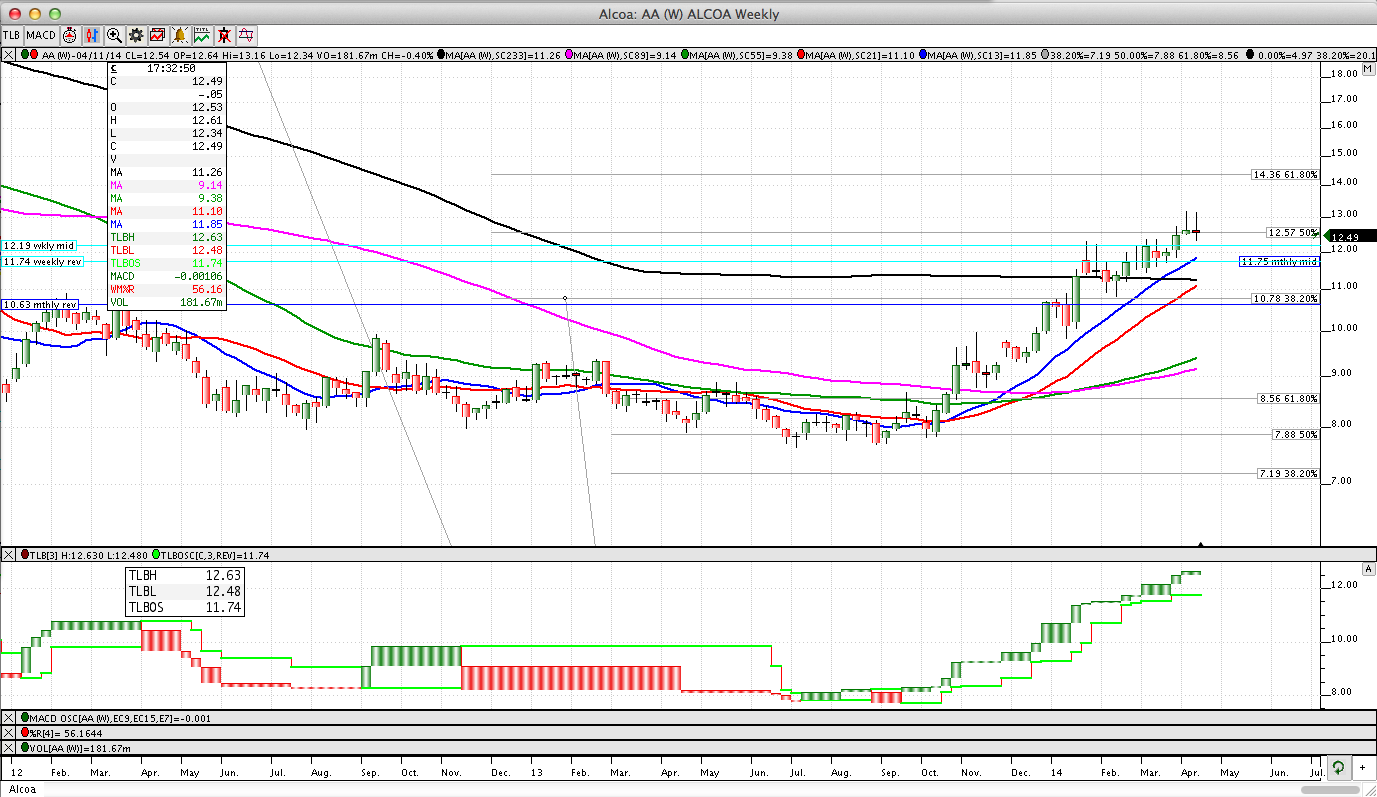Click green dot of MACD OSC
1377x797 pixels.
click(25, 718)
